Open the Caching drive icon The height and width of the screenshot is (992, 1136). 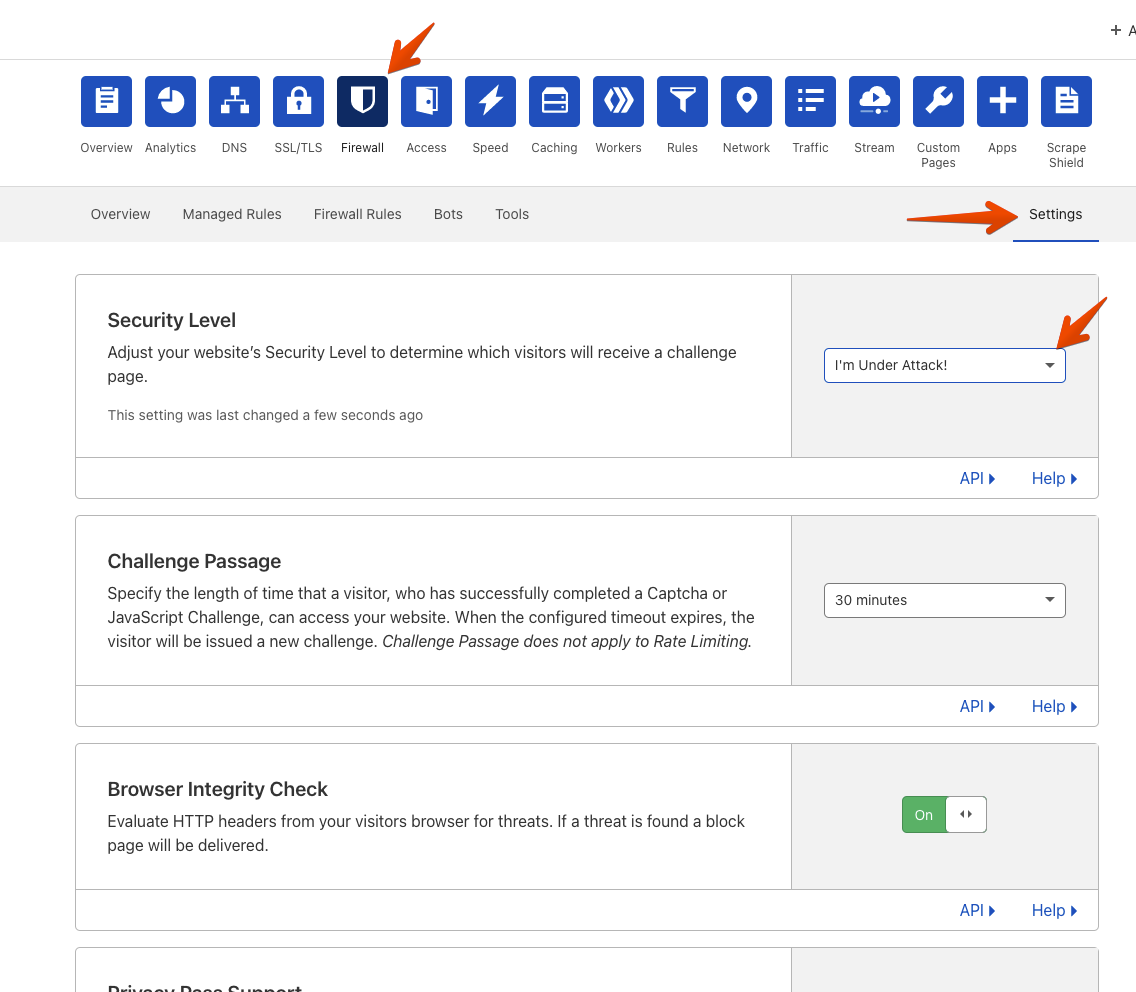(554, 101)
